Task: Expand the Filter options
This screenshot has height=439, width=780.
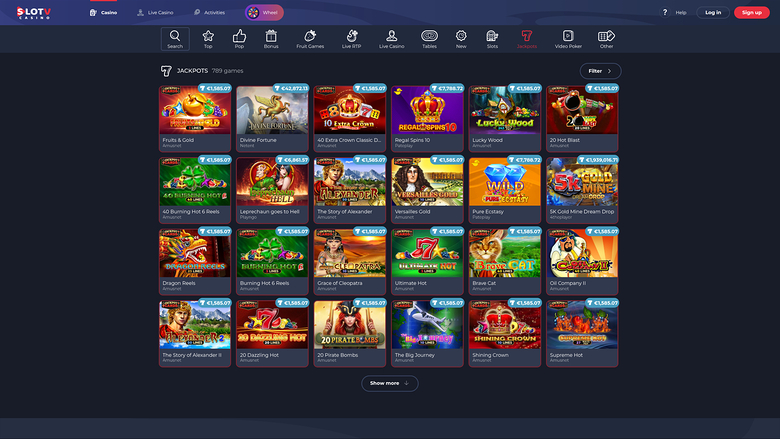Action: coord(600,71)
